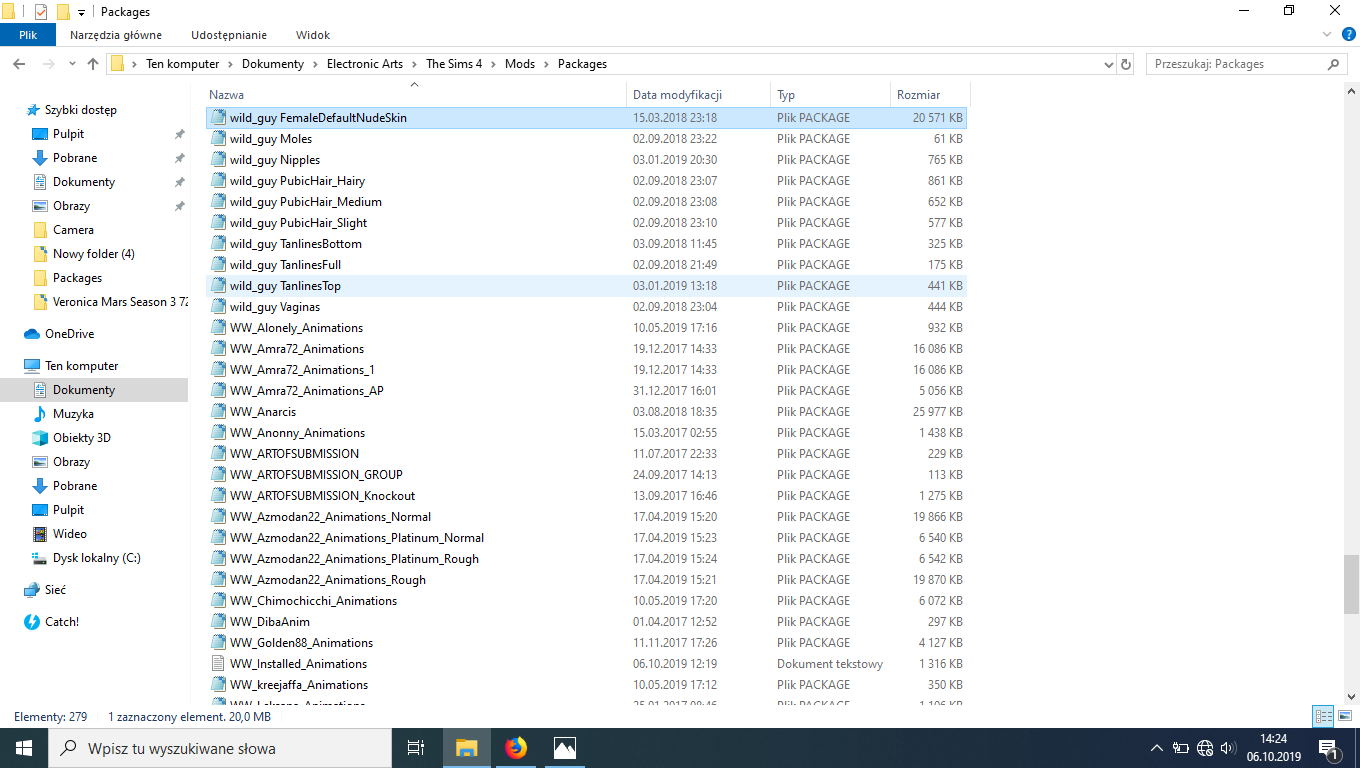
Task: Open the address bar history dropdown
Action: point(1107,64)
